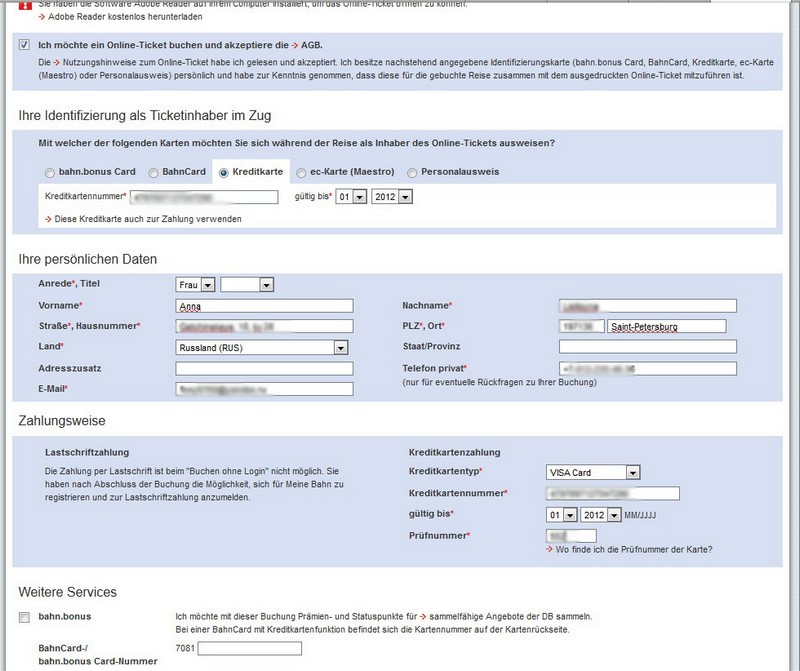Uncheck the Online-Ticket AGB acceptance checkbox
Viewport: 800px width, 671px height.
pos(24,45)
